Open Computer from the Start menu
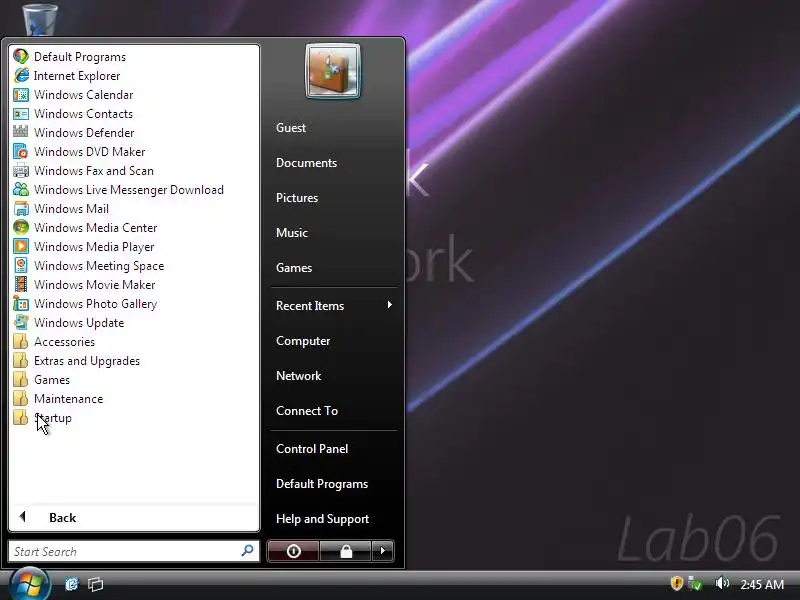 tap(303, 341)
